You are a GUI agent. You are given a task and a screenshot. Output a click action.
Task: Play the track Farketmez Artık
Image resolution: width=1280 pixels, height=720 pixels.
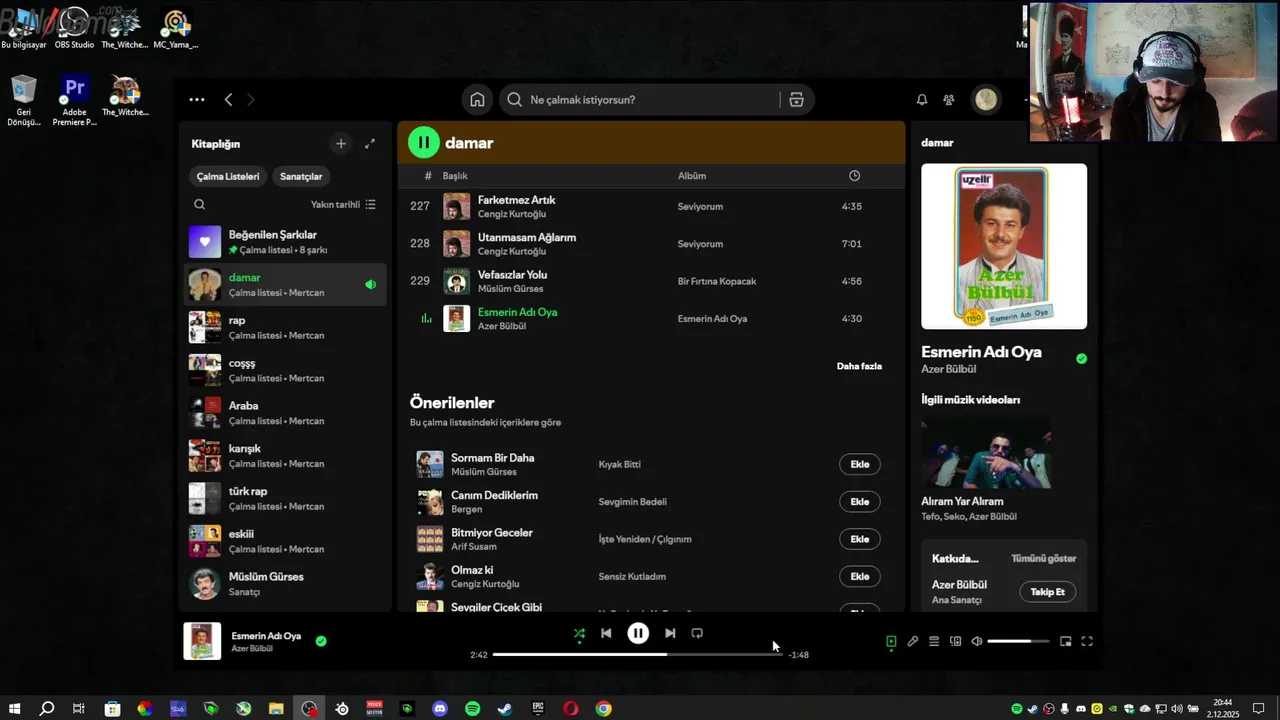point(516,200)
